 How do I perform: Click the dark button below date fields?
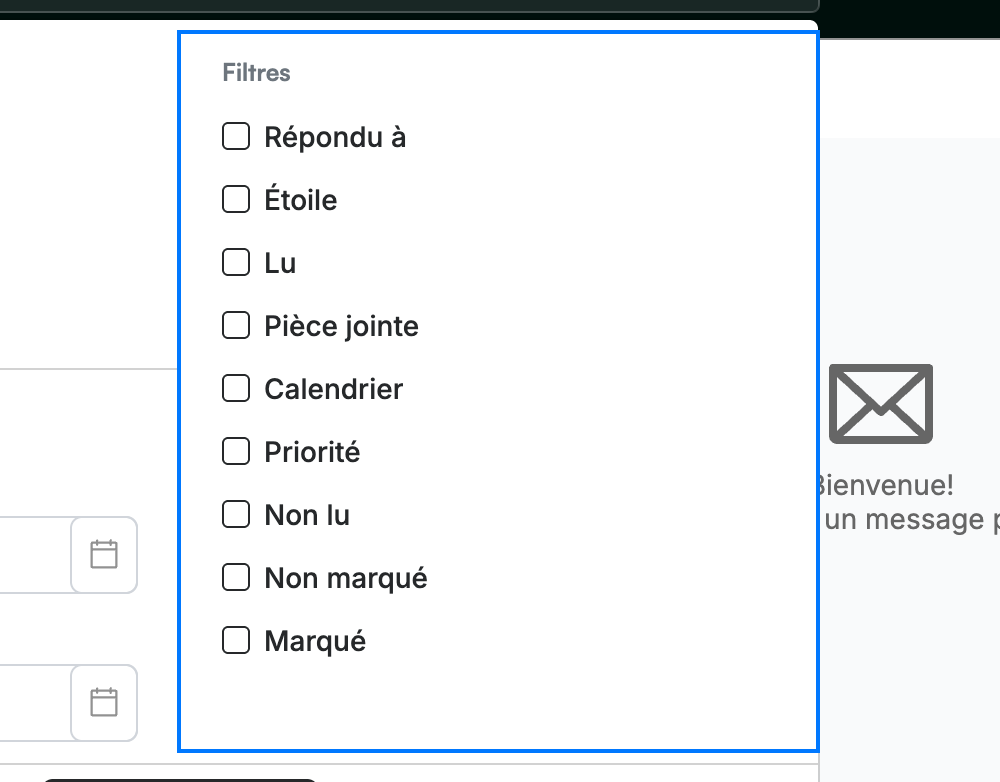click(x=180, y=780)
